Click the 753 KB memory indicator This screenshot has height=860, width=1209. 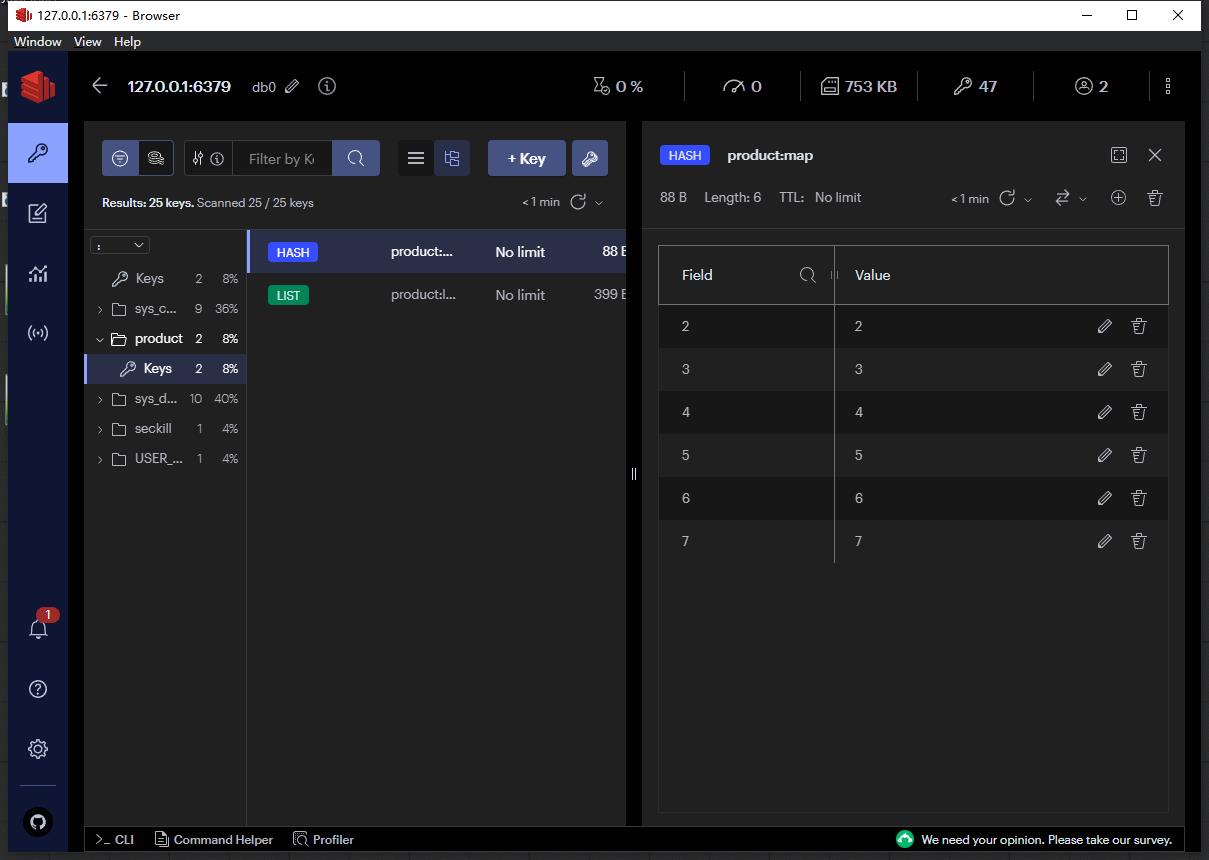pos(859,86)
